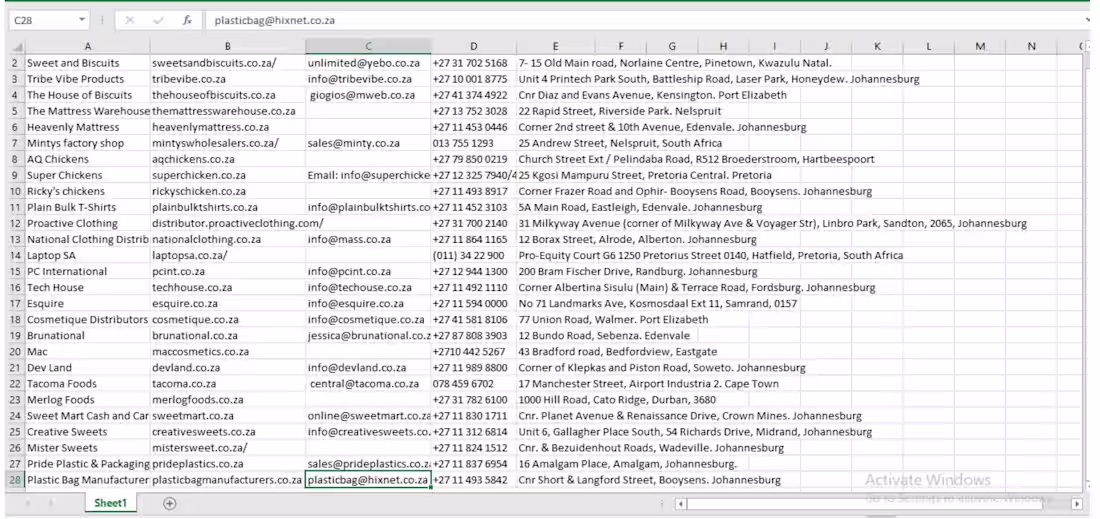Switch to the Sheet1 tab

pos(111,503)
